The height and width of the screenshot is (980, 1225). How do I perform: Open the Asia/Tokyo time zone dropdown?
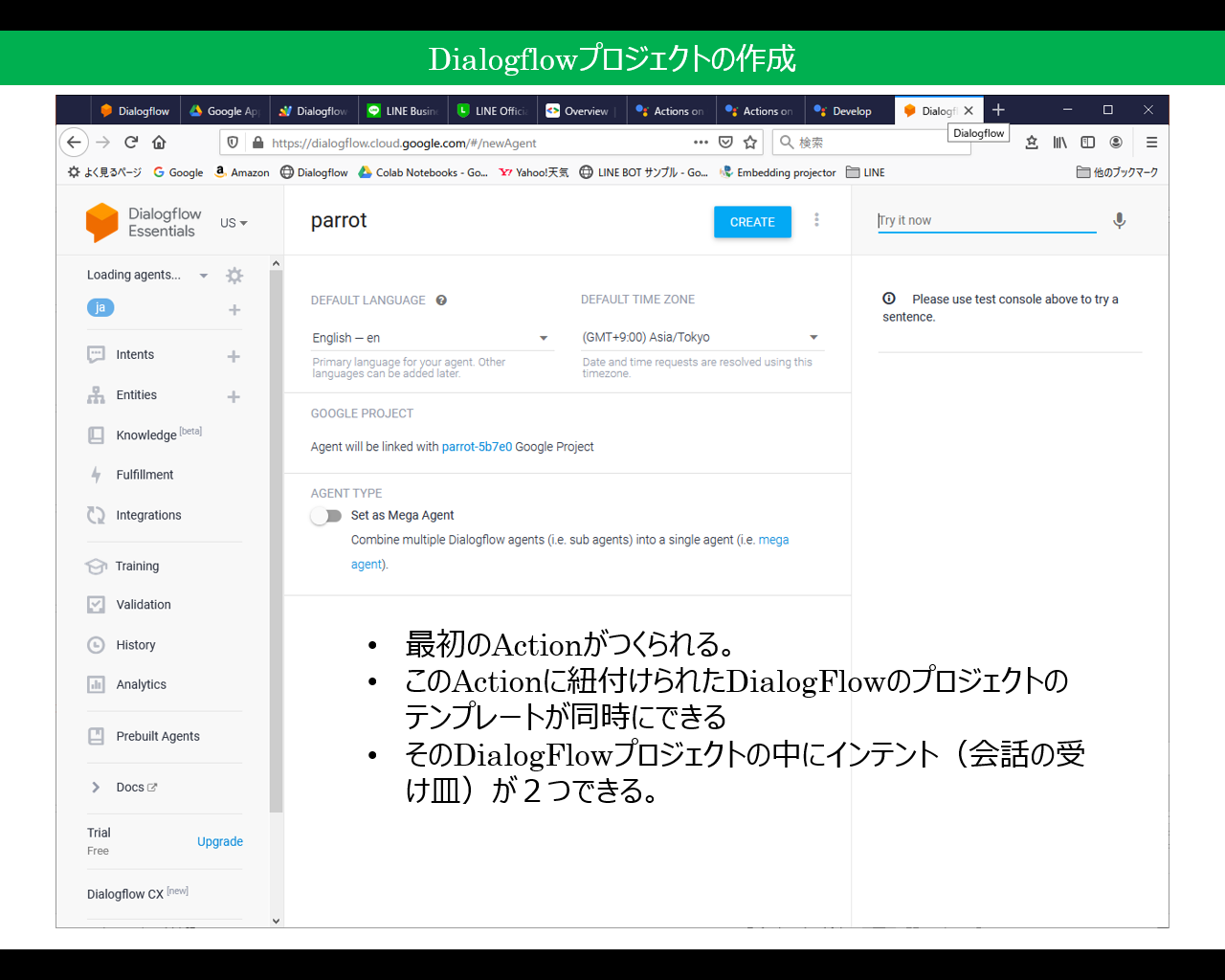(702, 337)
